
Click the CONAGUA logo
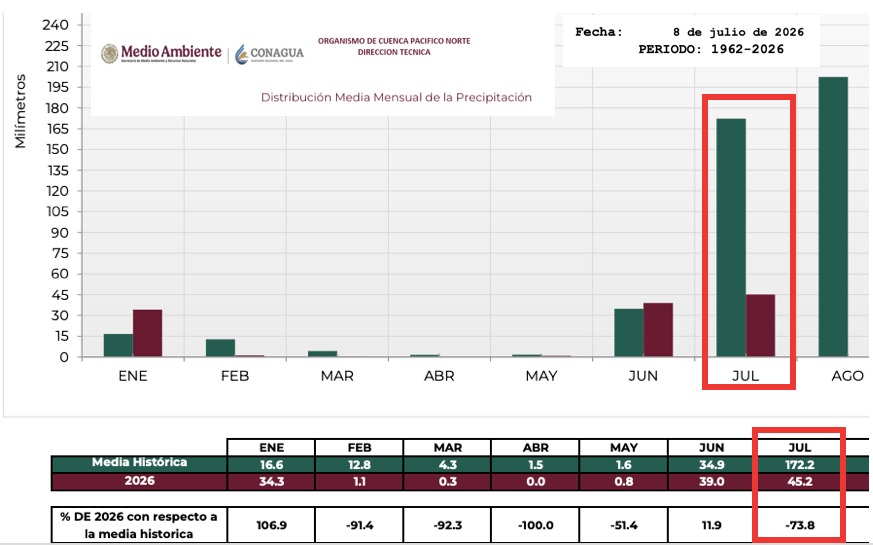[269, 54]
